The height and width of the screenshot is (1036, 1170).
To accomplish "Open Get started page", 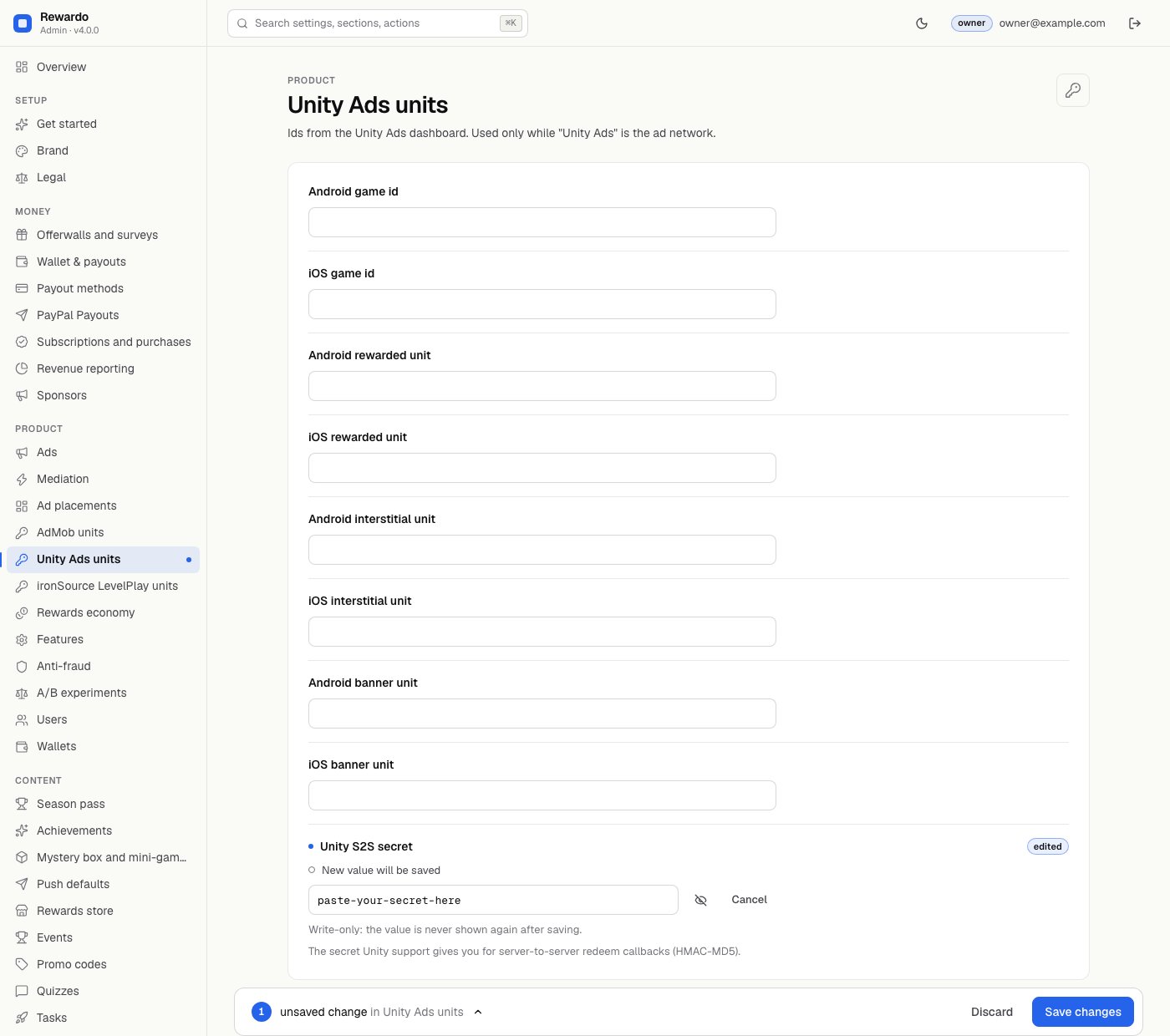I will [103, 124].
